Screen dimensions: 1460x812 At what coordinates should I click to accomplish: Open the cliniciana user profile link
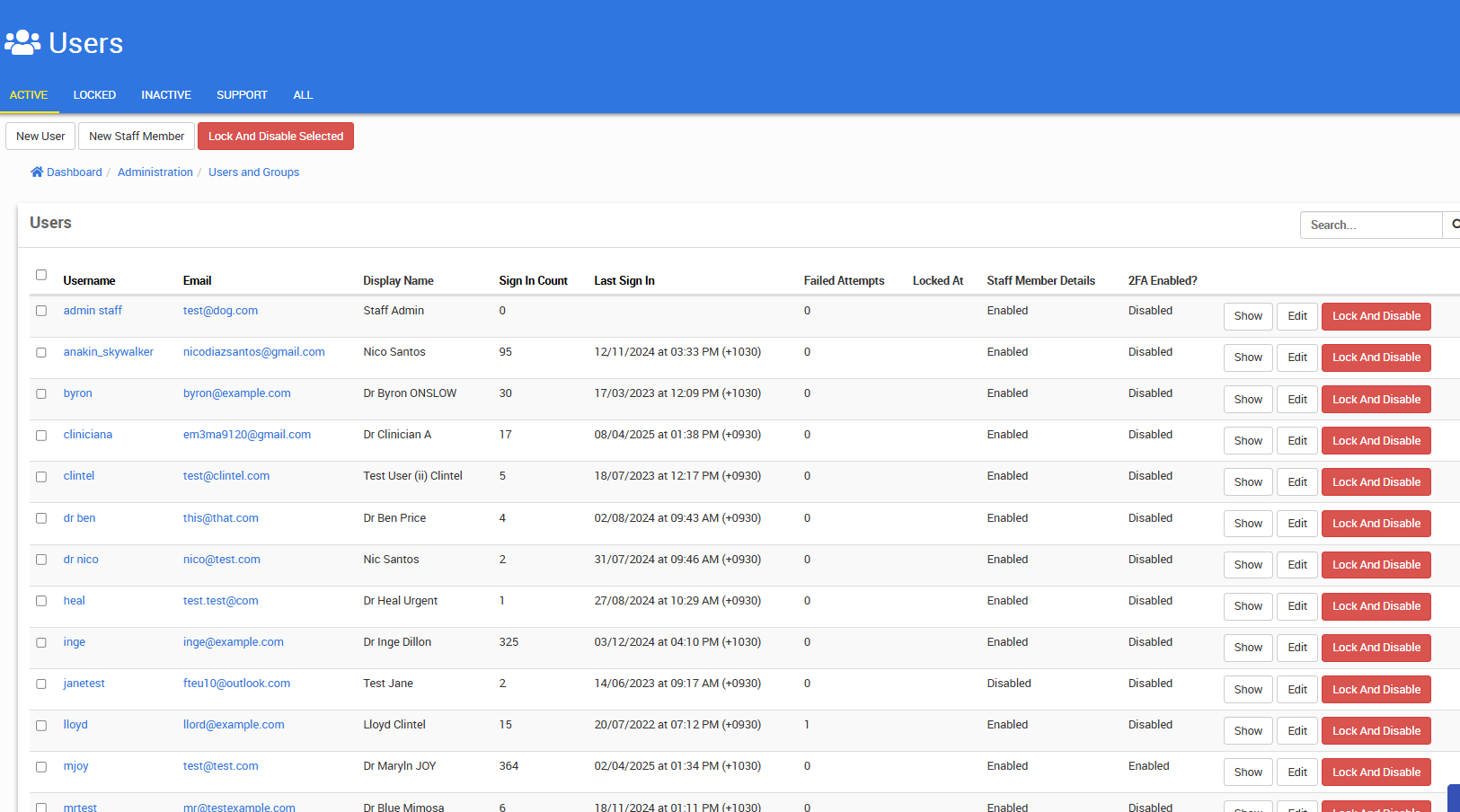[x=88, y=435]
